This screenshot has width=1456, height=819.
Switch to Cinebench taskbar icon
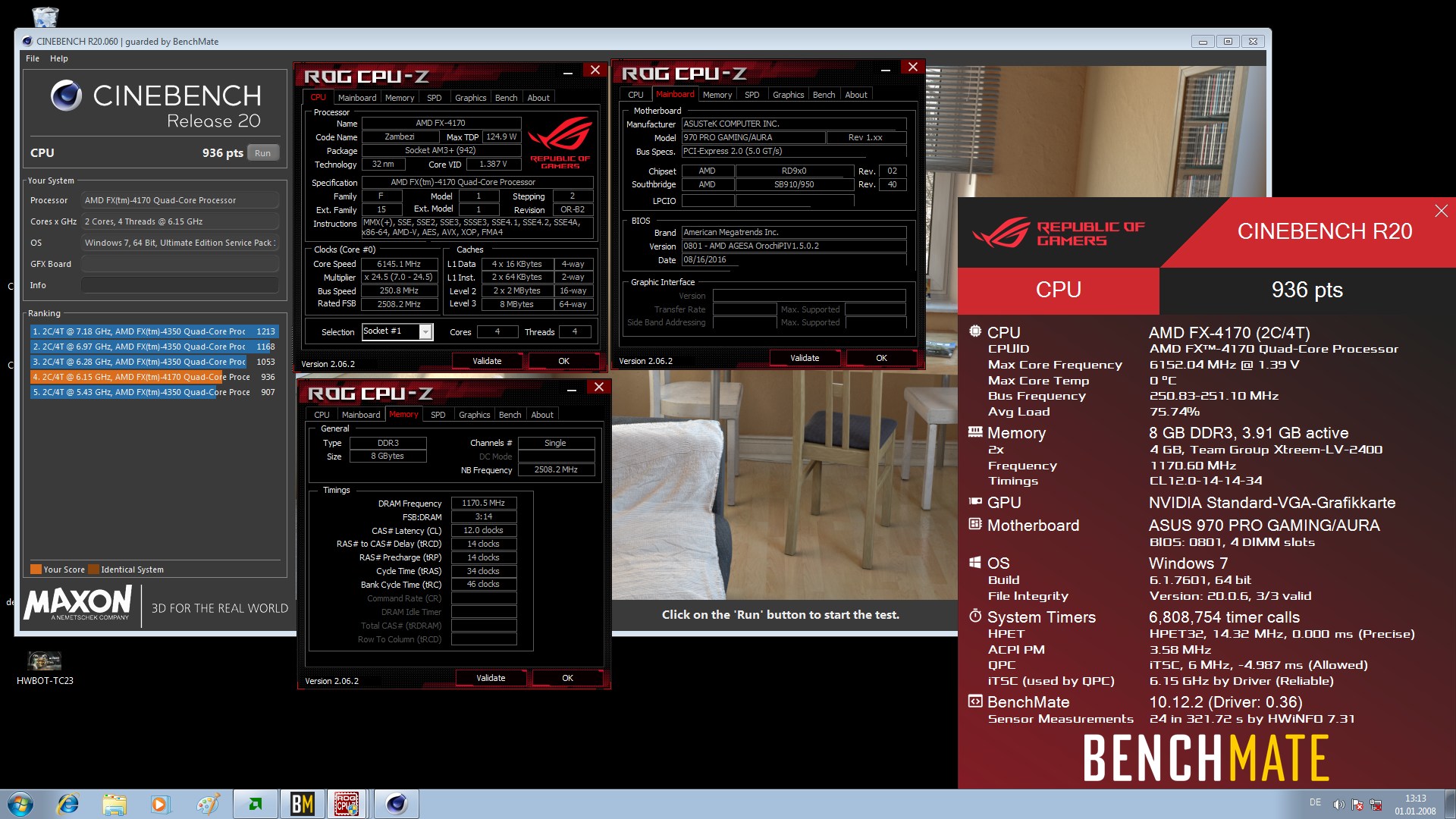tap(396, 804)
